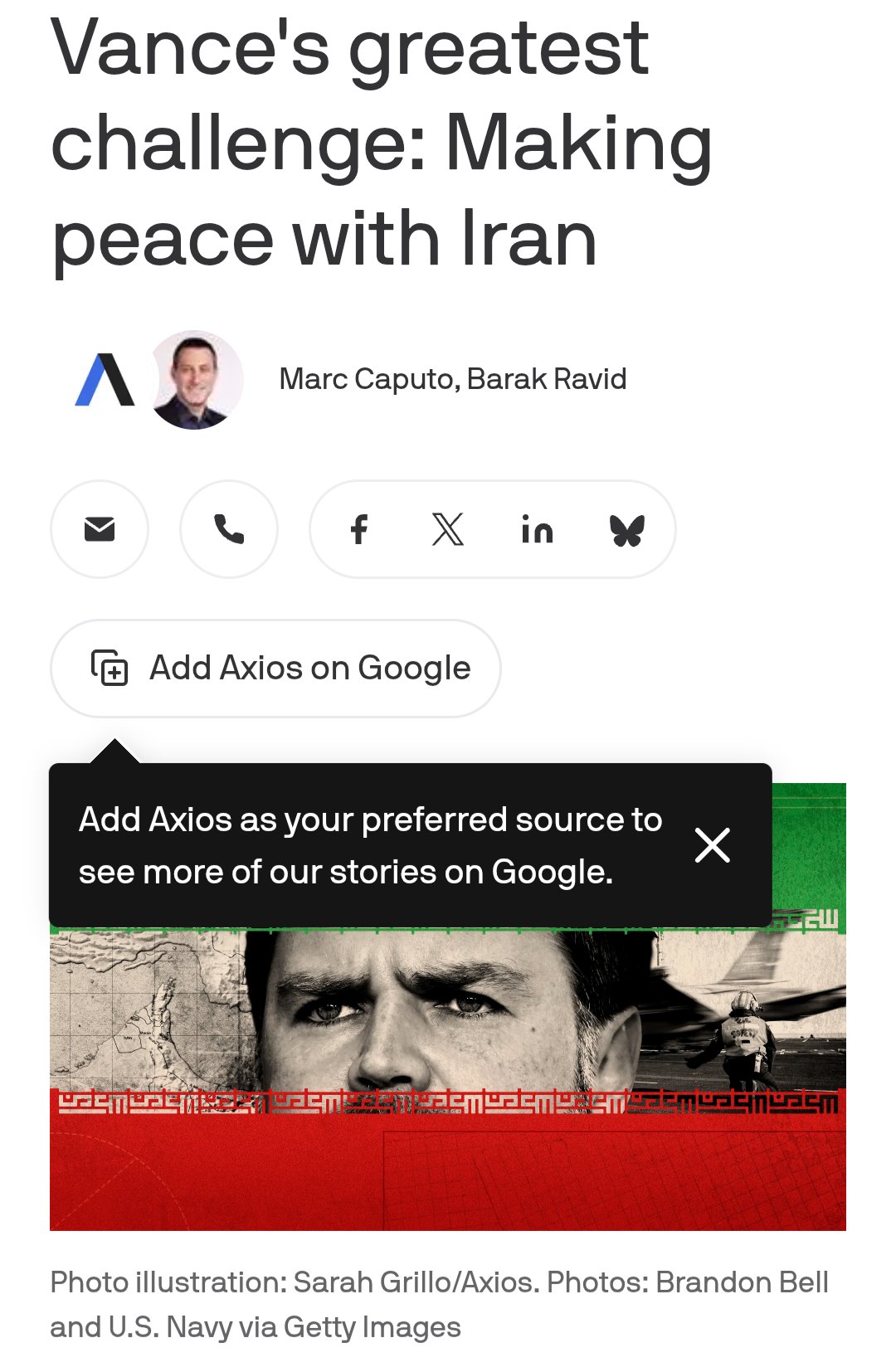Screen dimensions: 896x1372
Task: Open Marc Caputo's author page
Action: point(368,379)
